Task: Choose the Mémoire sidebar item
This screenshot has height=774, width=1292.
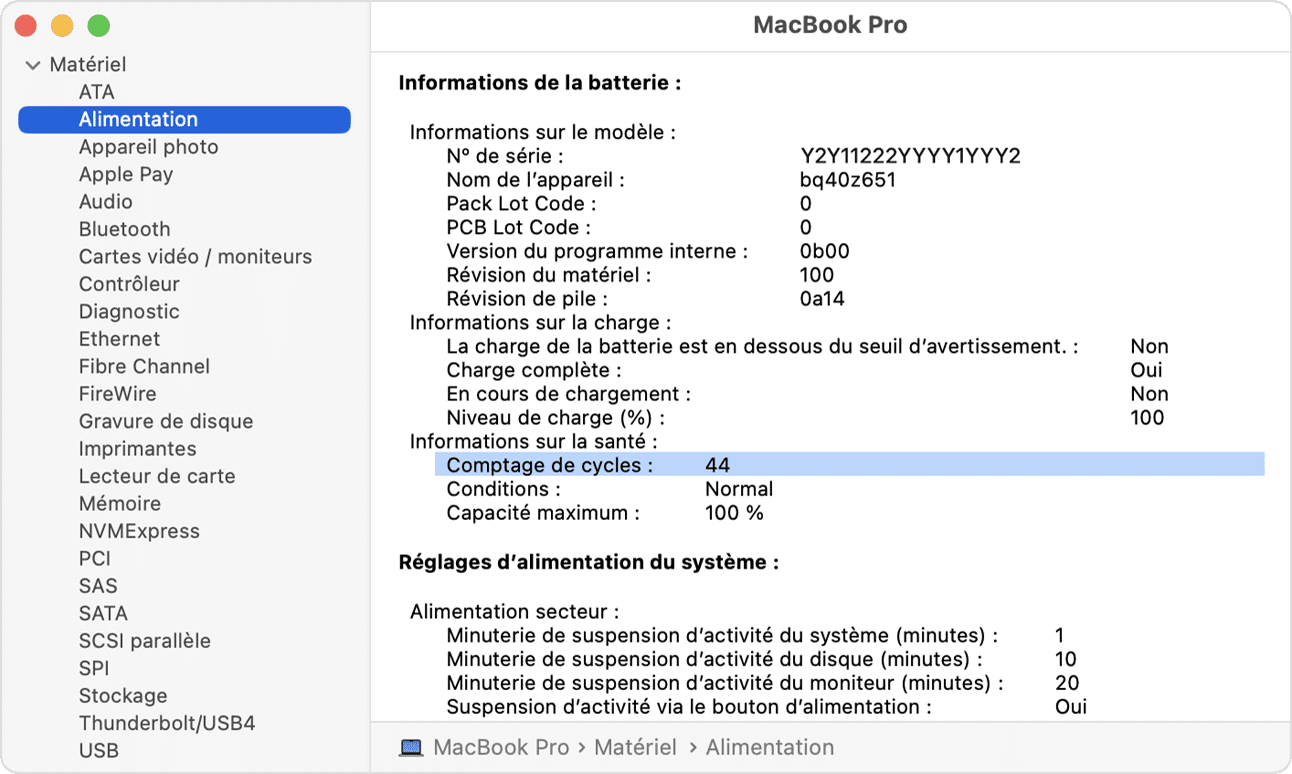Action: [120, 504]
